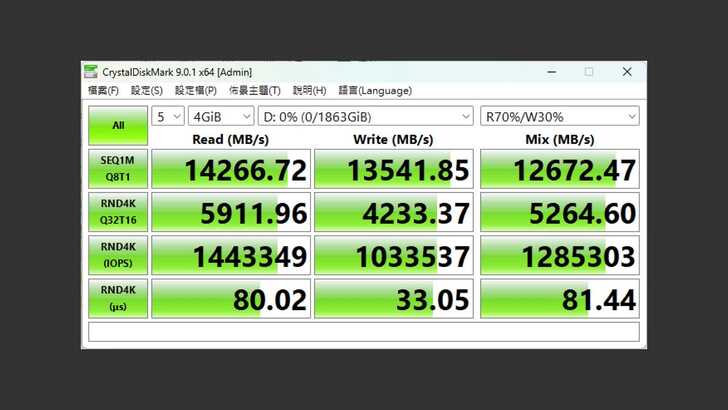Open the 設定(S) settings menu
This screenshot has width=728, height=410.
tap(147, 91)
